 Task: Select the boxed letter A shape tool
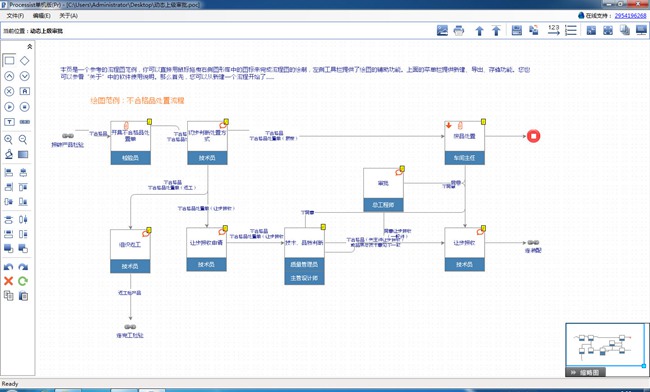coord(24,91)
